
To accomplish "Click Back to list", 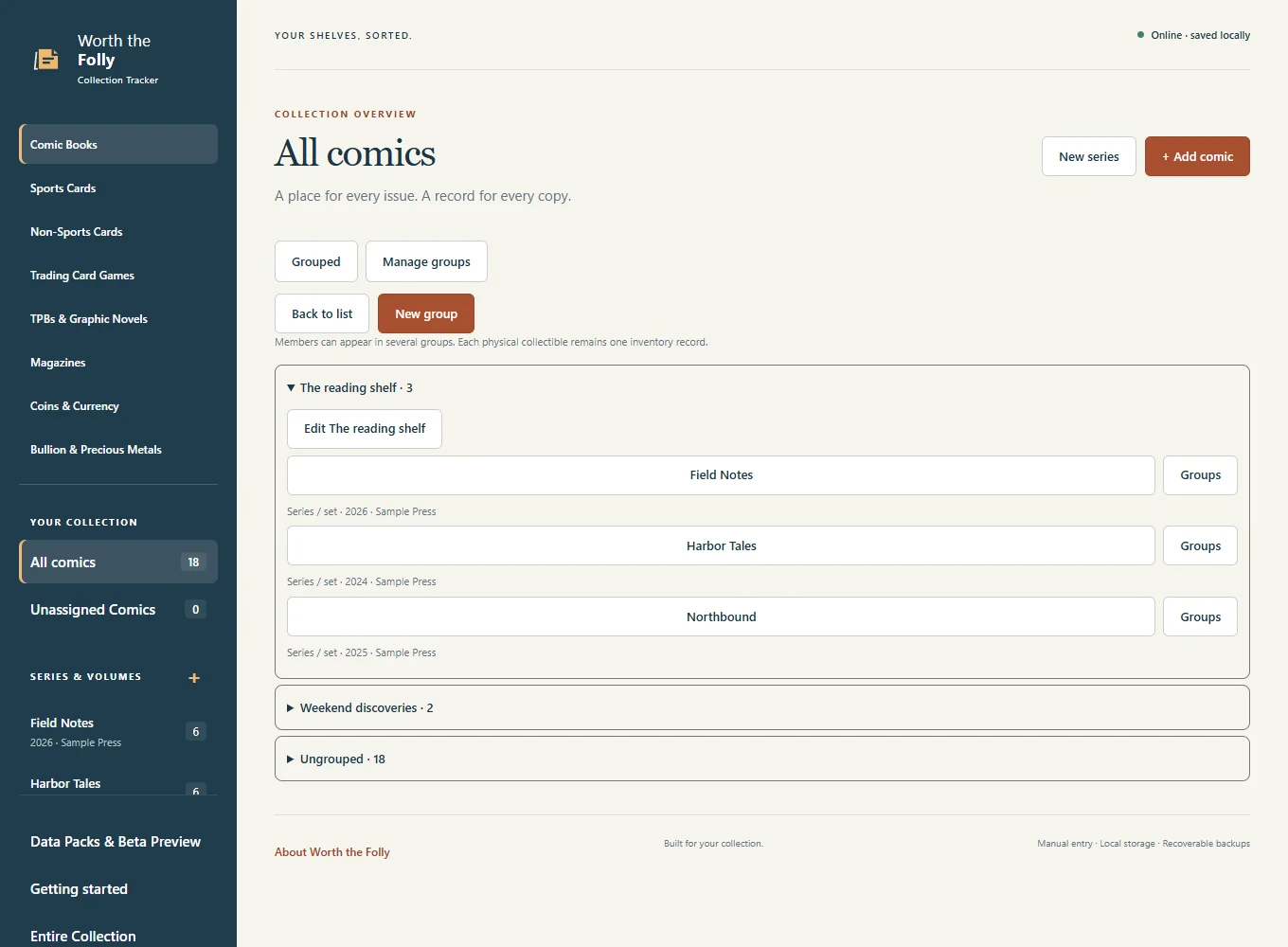I will click(x=322, y=313).
